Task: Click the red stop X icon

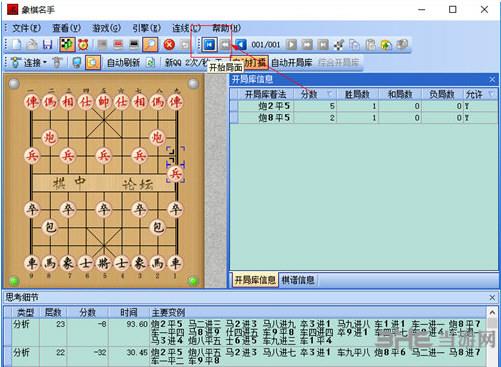Action: point(169,45)
